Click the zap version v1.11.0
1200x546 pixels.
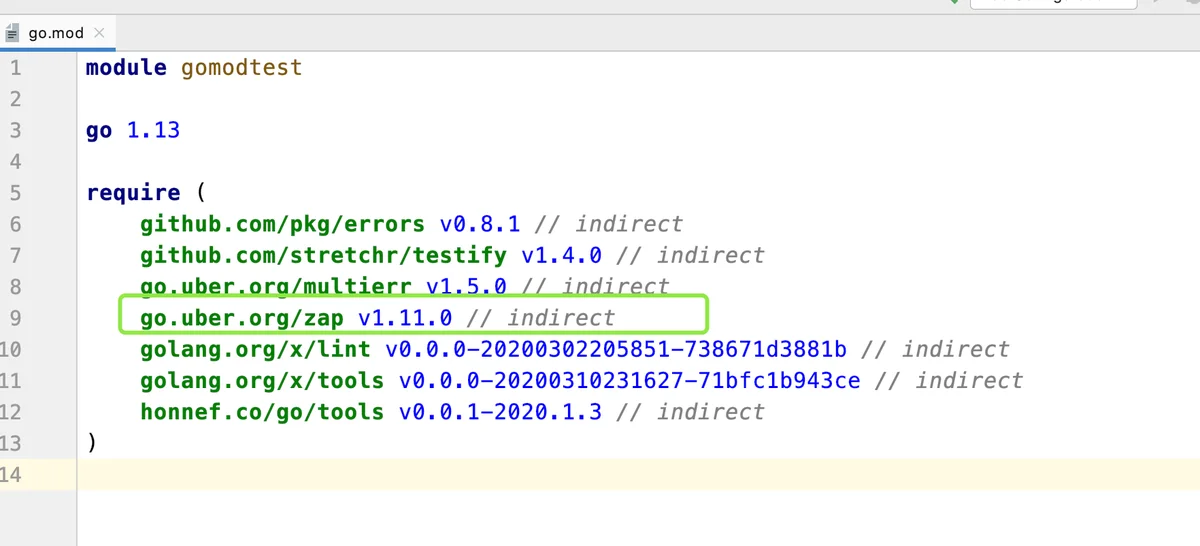405,318
